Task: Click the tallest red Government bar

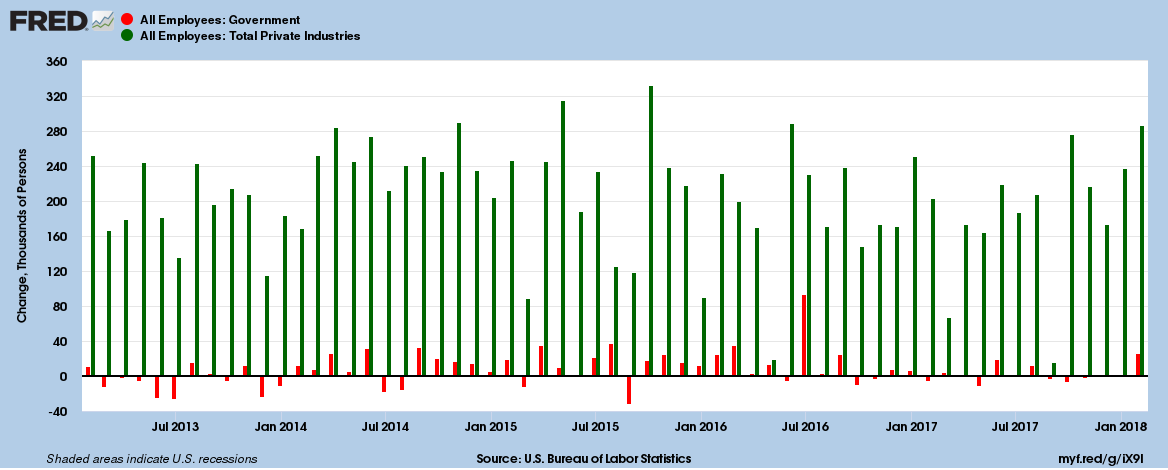Action: coord(804,335)
